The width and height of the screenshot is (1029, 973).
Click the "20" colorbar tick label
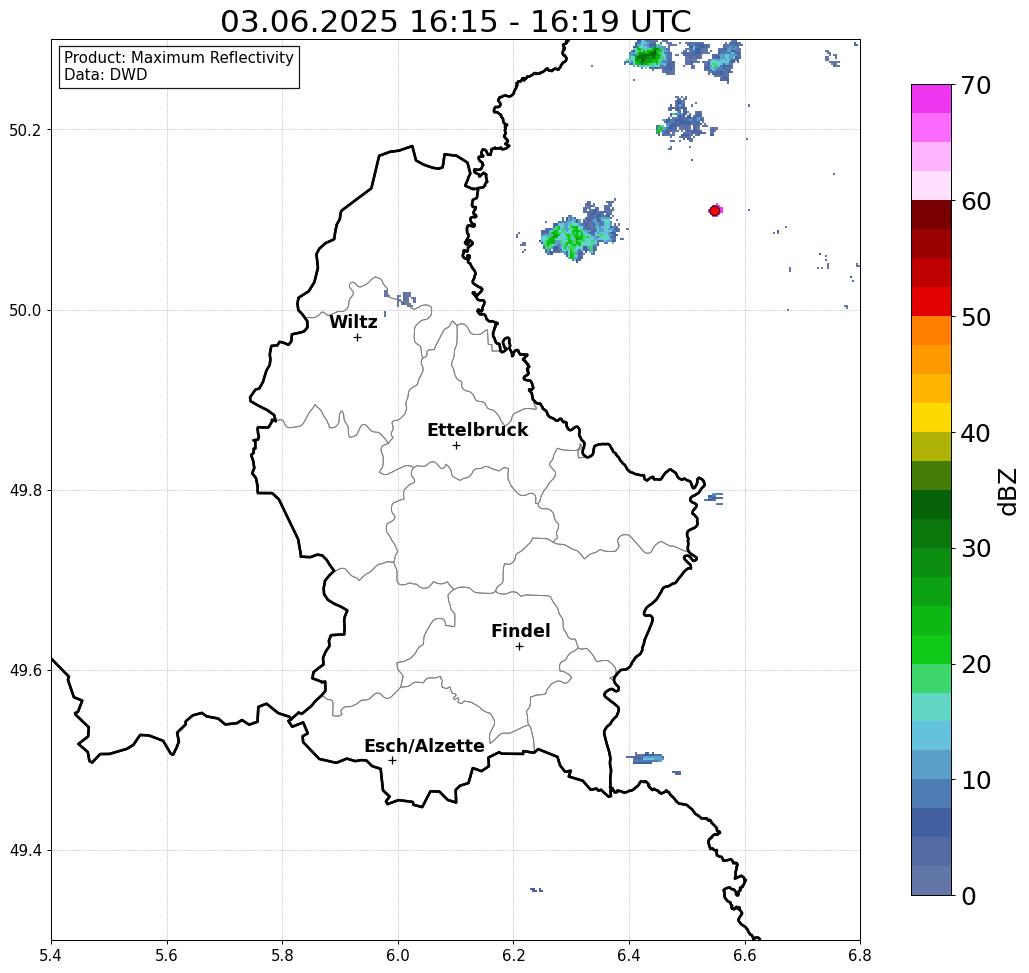click(x=975, y=665)
